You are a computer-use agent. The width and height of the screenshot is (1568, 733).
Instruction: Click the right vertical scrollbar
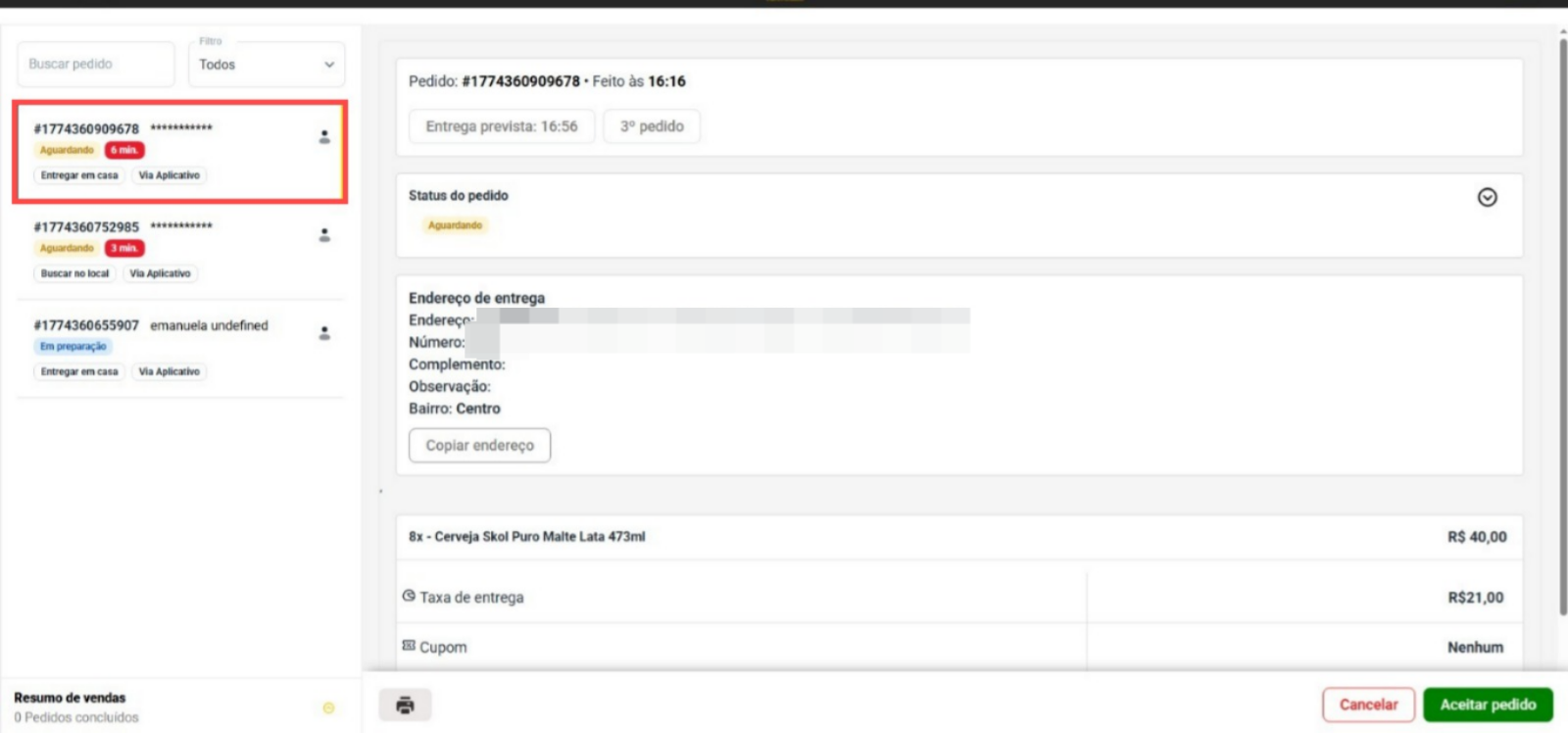click(1563, 323)
